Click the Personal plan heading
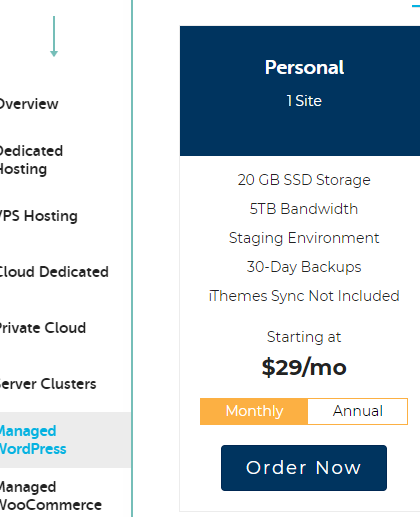 (304, 67)
